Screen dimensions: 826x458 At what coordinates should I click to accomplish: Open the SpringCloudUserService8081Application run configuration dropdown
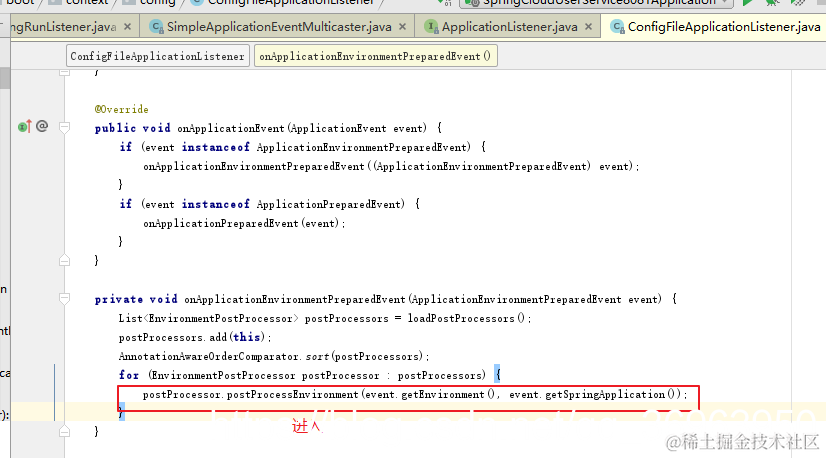pos(596,3)
